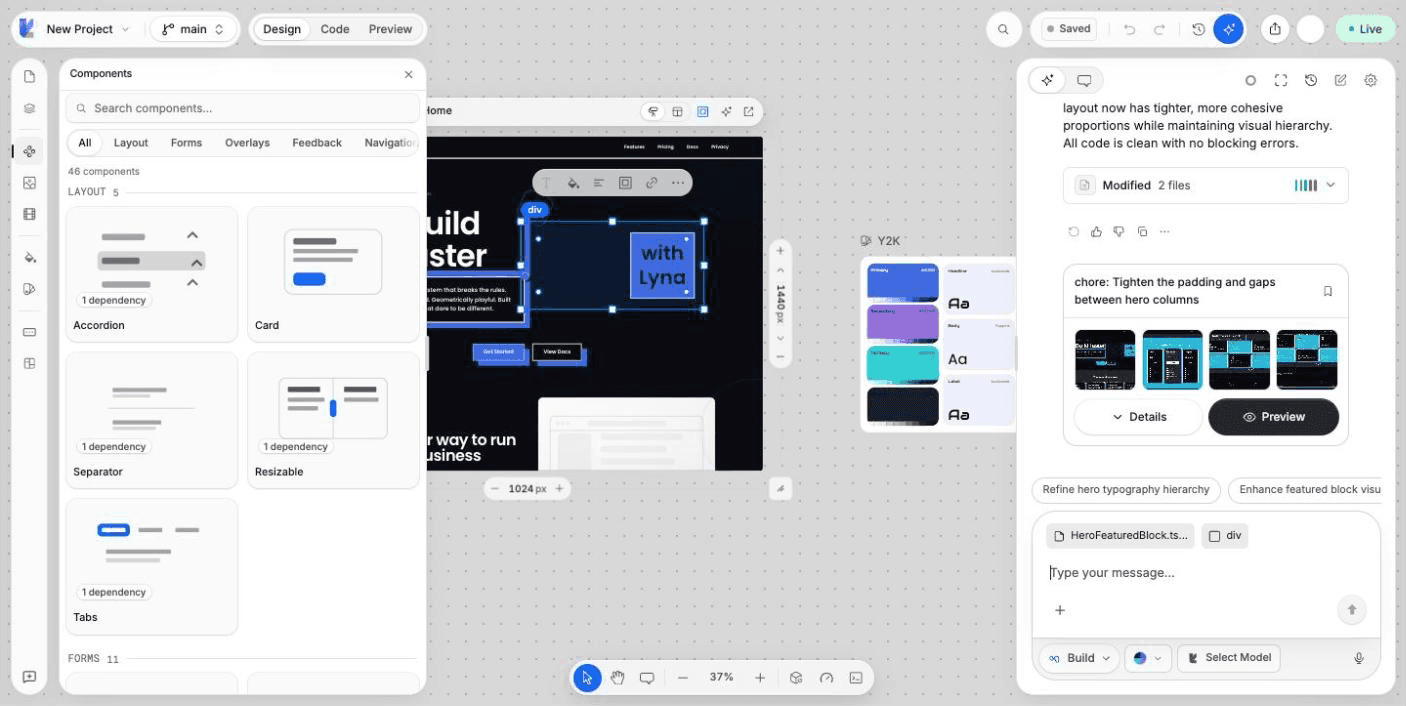Click the Saved status button
The image size is (1406, 706).
[1068, 29]
